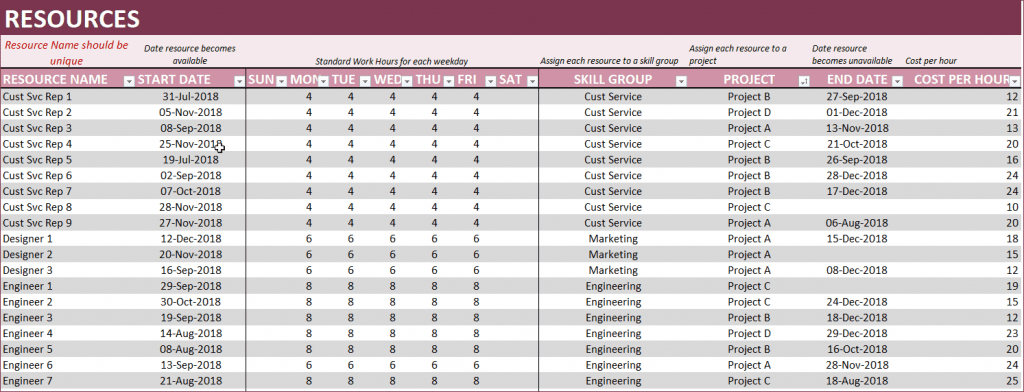Select Project C cell in Cust Svc Rep 4 row

coord(749,144)
